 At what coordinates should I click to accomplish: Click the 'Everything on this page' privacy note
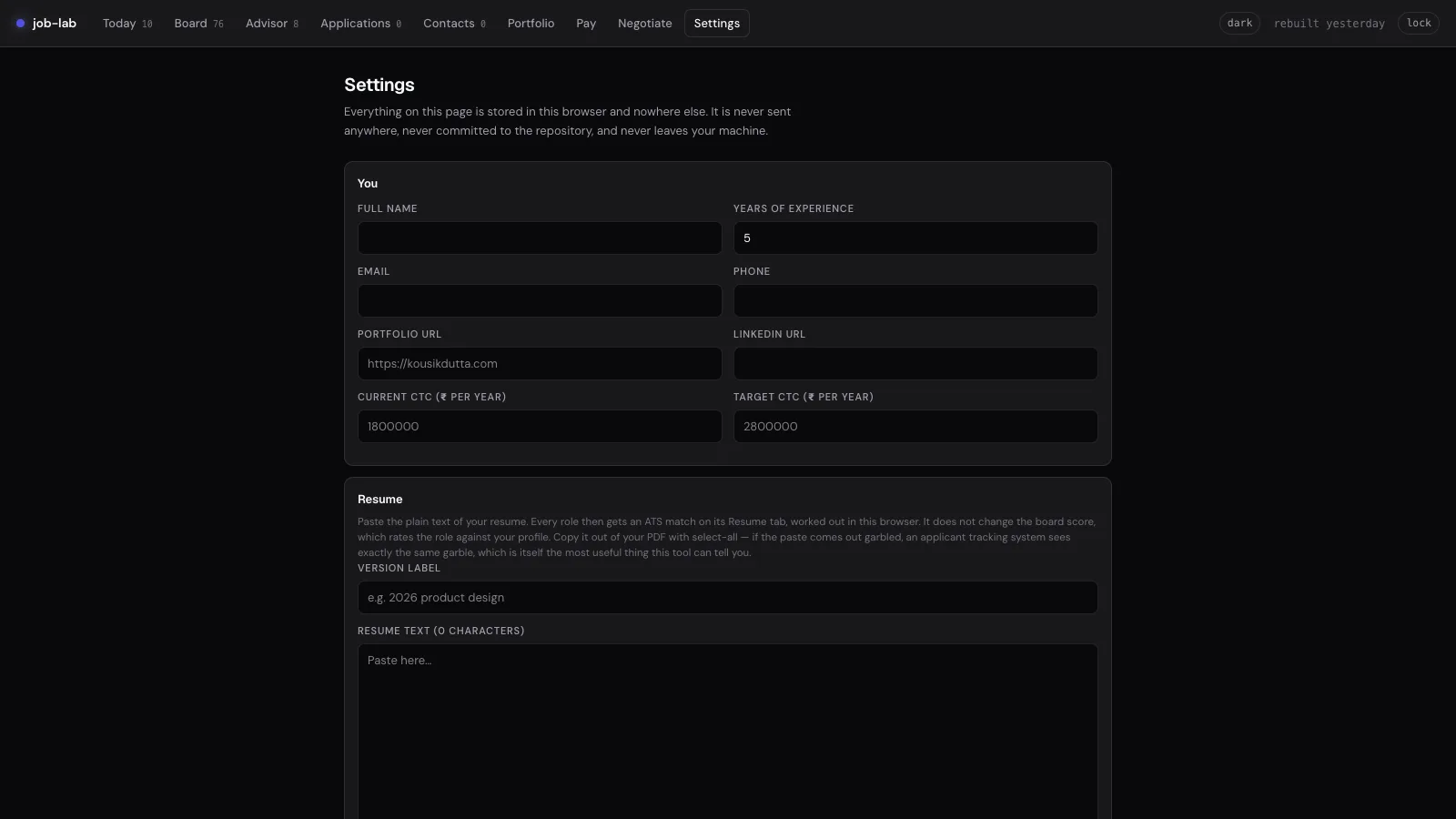[x=567, y=121]
